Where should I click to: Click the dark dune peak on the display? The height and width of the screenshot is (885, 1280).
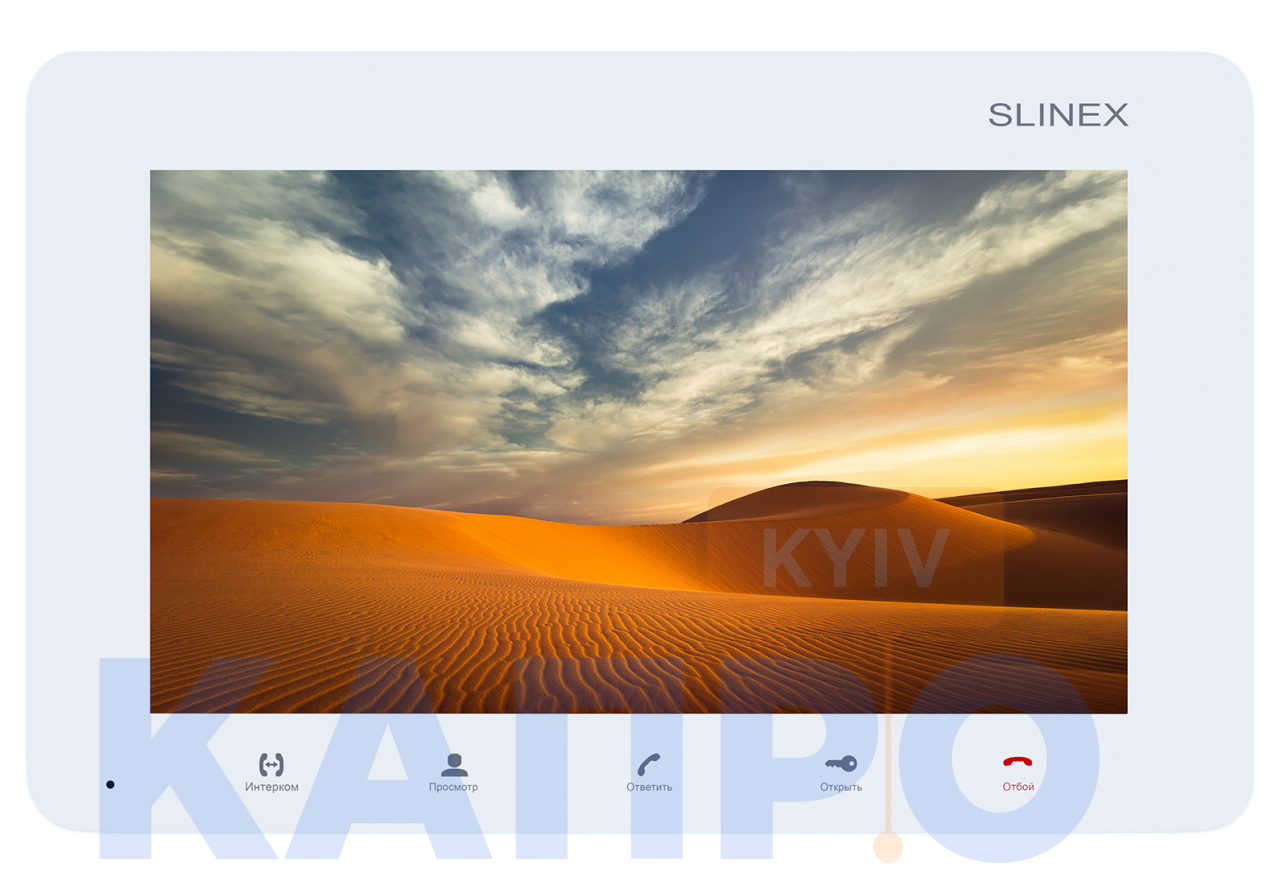[x=810, y=497]
